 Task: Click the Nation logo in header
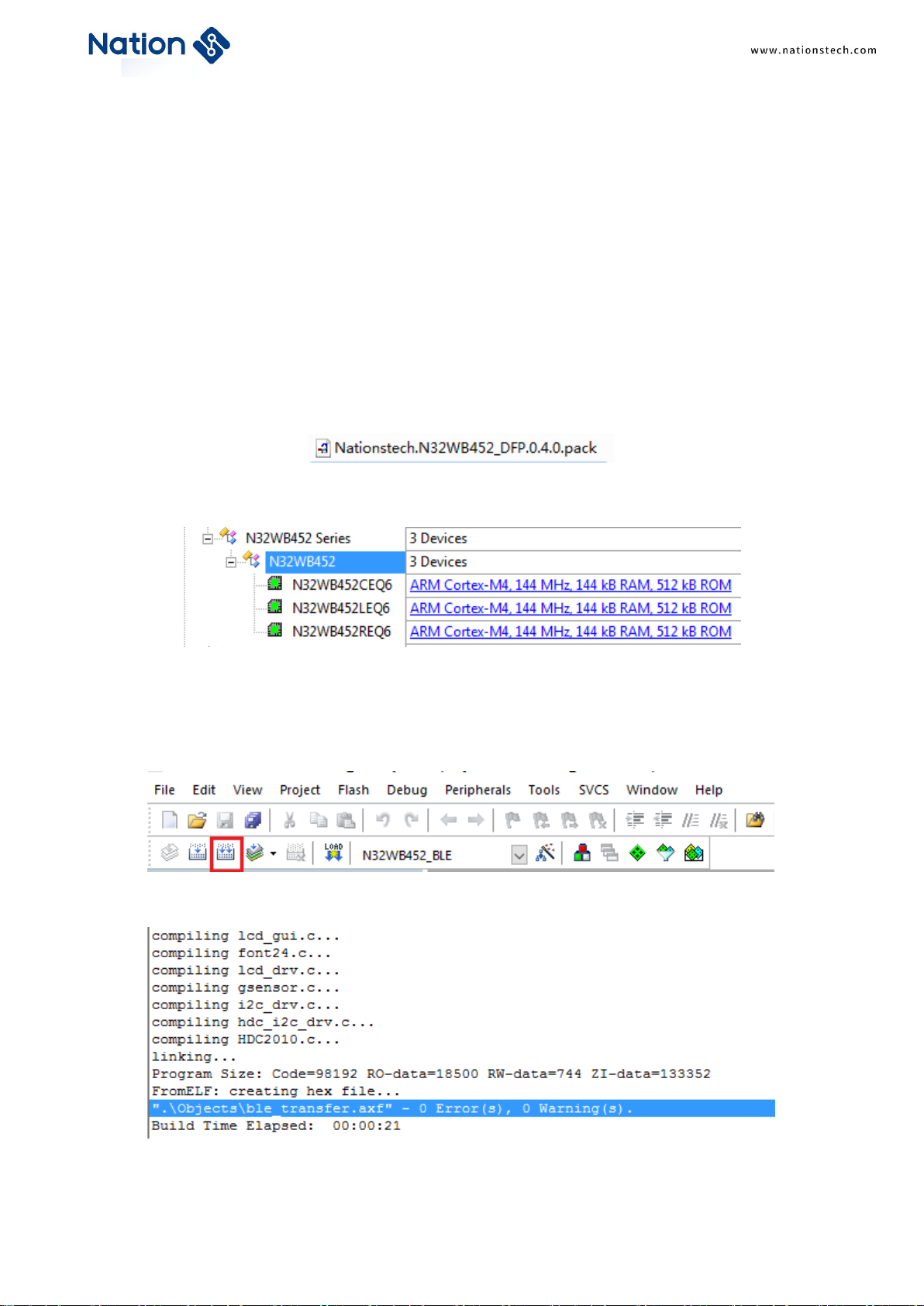[x=159, y=45]
